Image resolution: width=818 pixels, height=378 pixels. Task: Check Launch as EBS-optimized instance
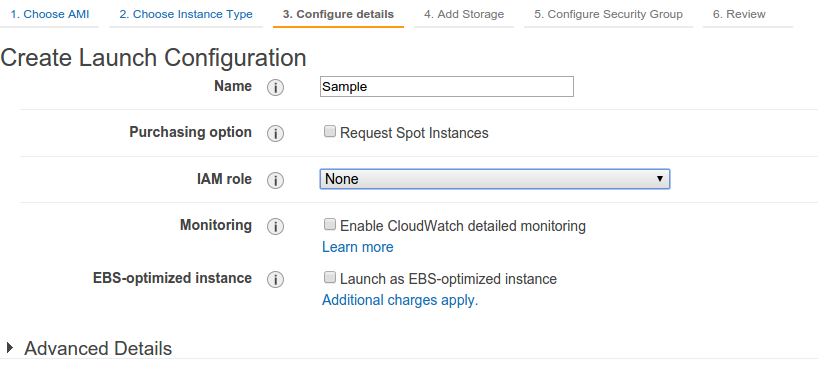click(x=330, y=278)
